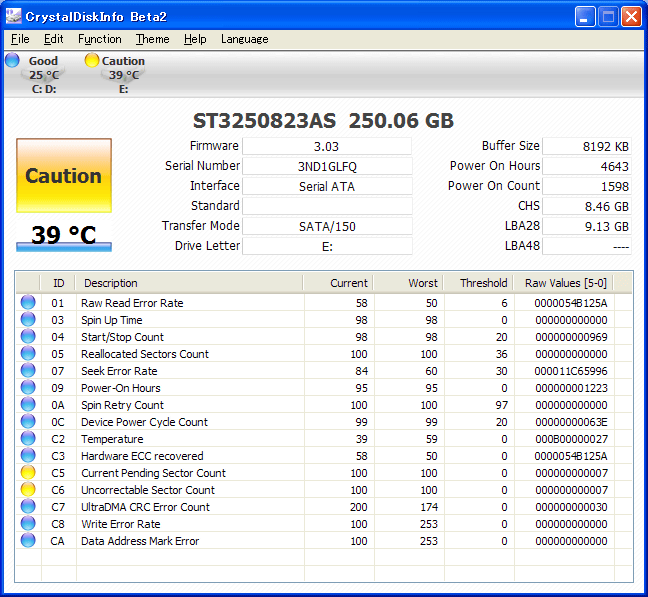The image size is (648, 597).
Task: Click the Serial Number field
Action: (326, 166)
